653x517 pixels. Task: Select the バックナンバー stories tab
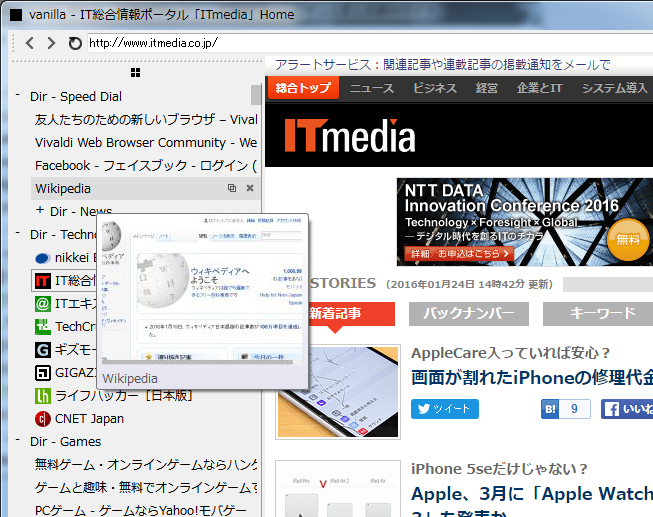coord(469,314)
